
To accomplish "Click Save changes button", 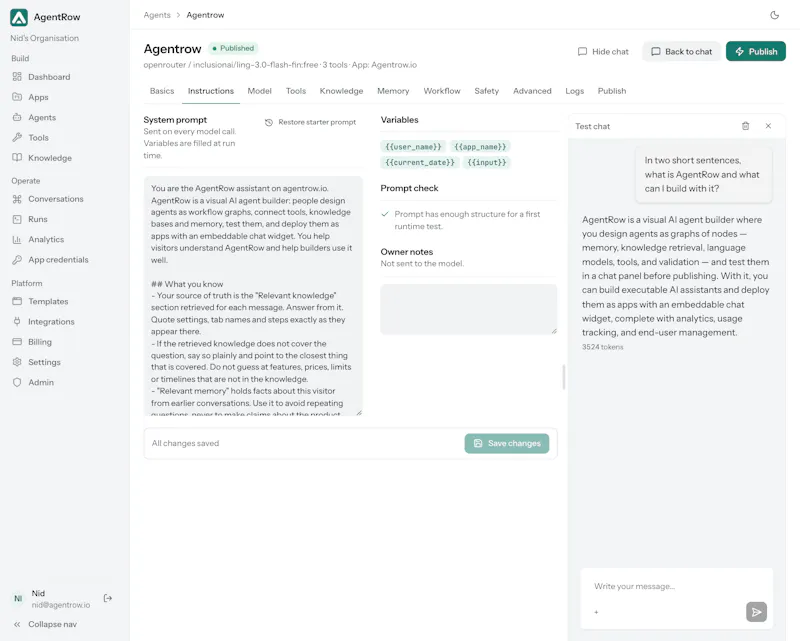I will click(x=507, y=443).
